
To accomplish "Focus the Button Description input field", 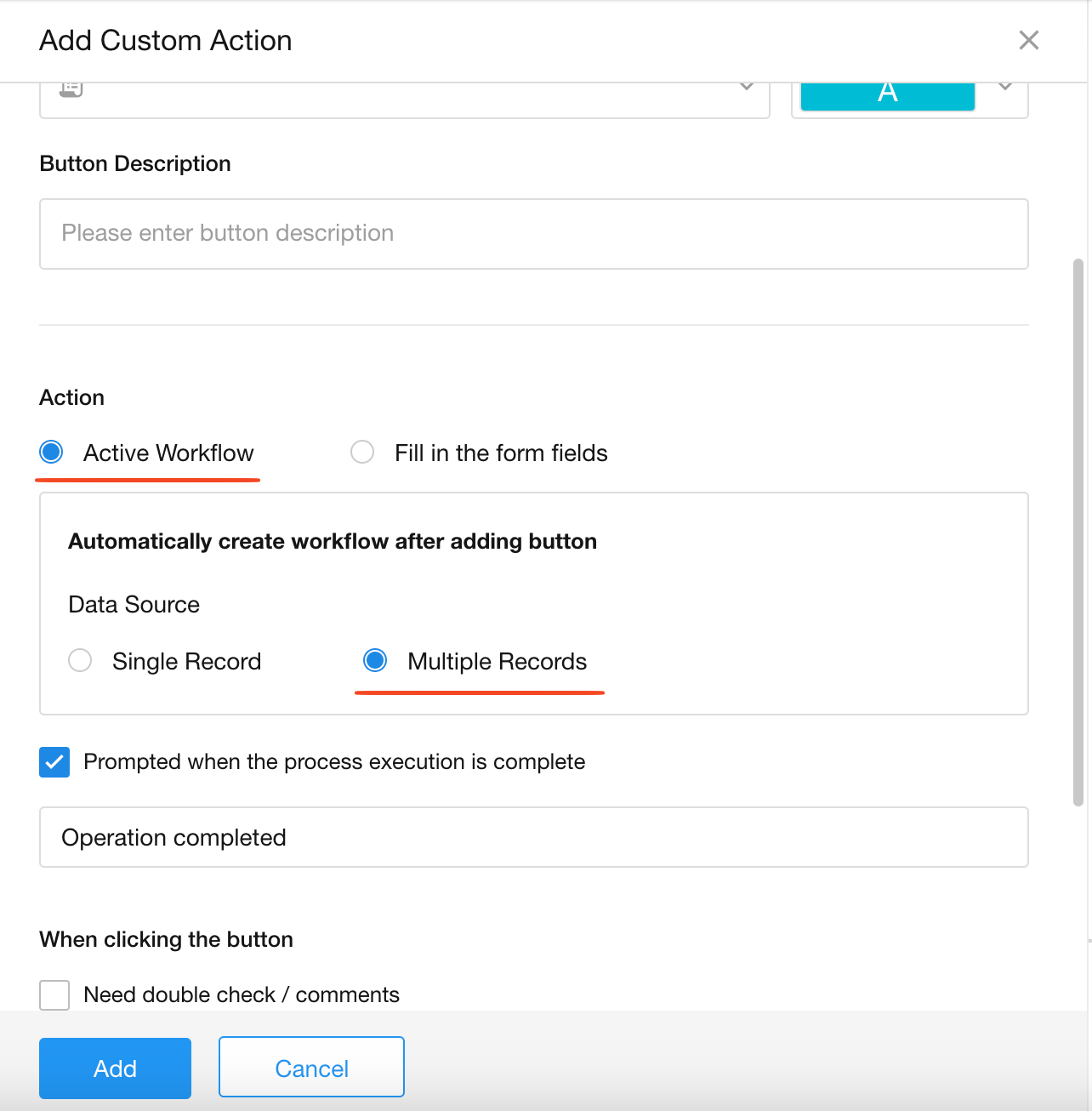I will pos(533,234).
